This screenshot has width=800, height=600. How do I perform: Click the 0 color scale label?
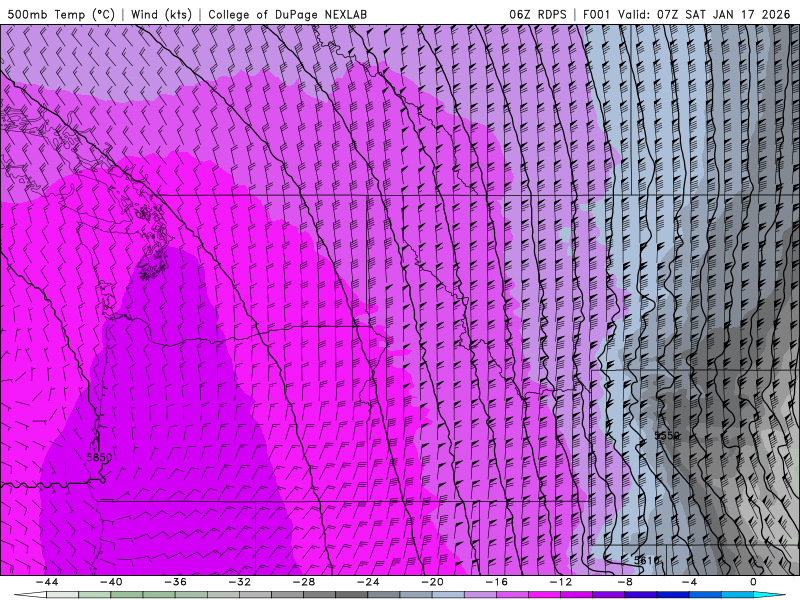coord(753,582)
